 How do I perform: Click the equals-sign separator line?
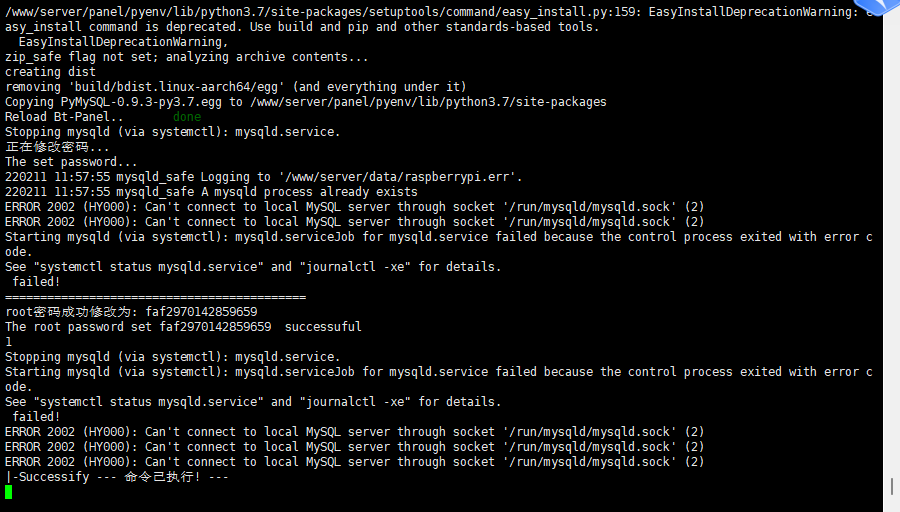pyautogui.click(x=156, y=297)
